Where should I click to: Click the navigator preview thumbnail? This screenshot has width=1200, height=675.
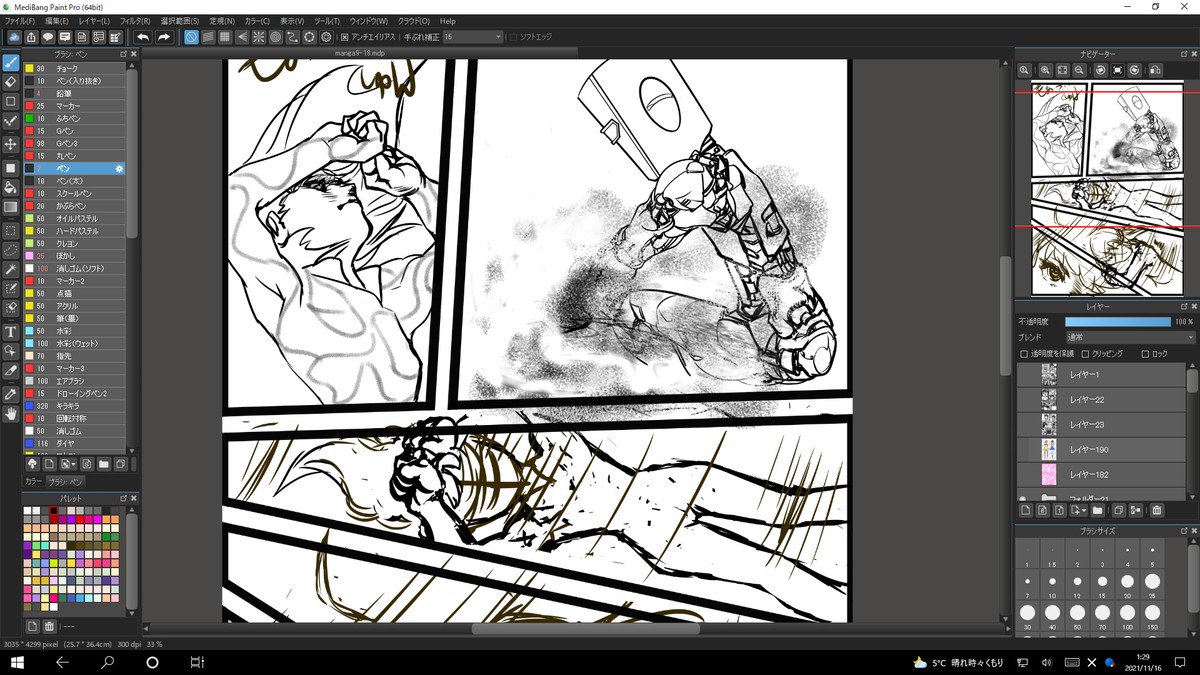1105,187
